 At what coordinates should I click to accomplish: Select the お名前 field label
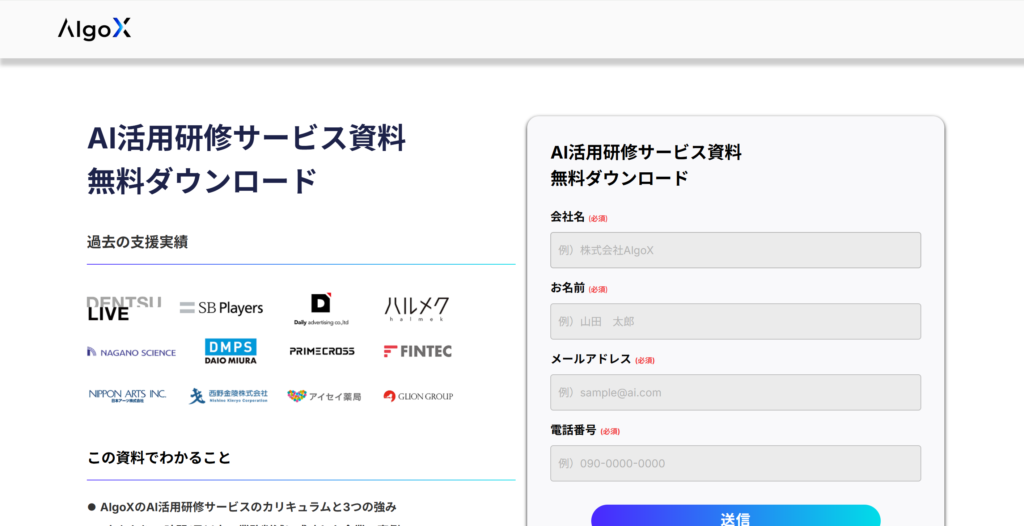568,288
